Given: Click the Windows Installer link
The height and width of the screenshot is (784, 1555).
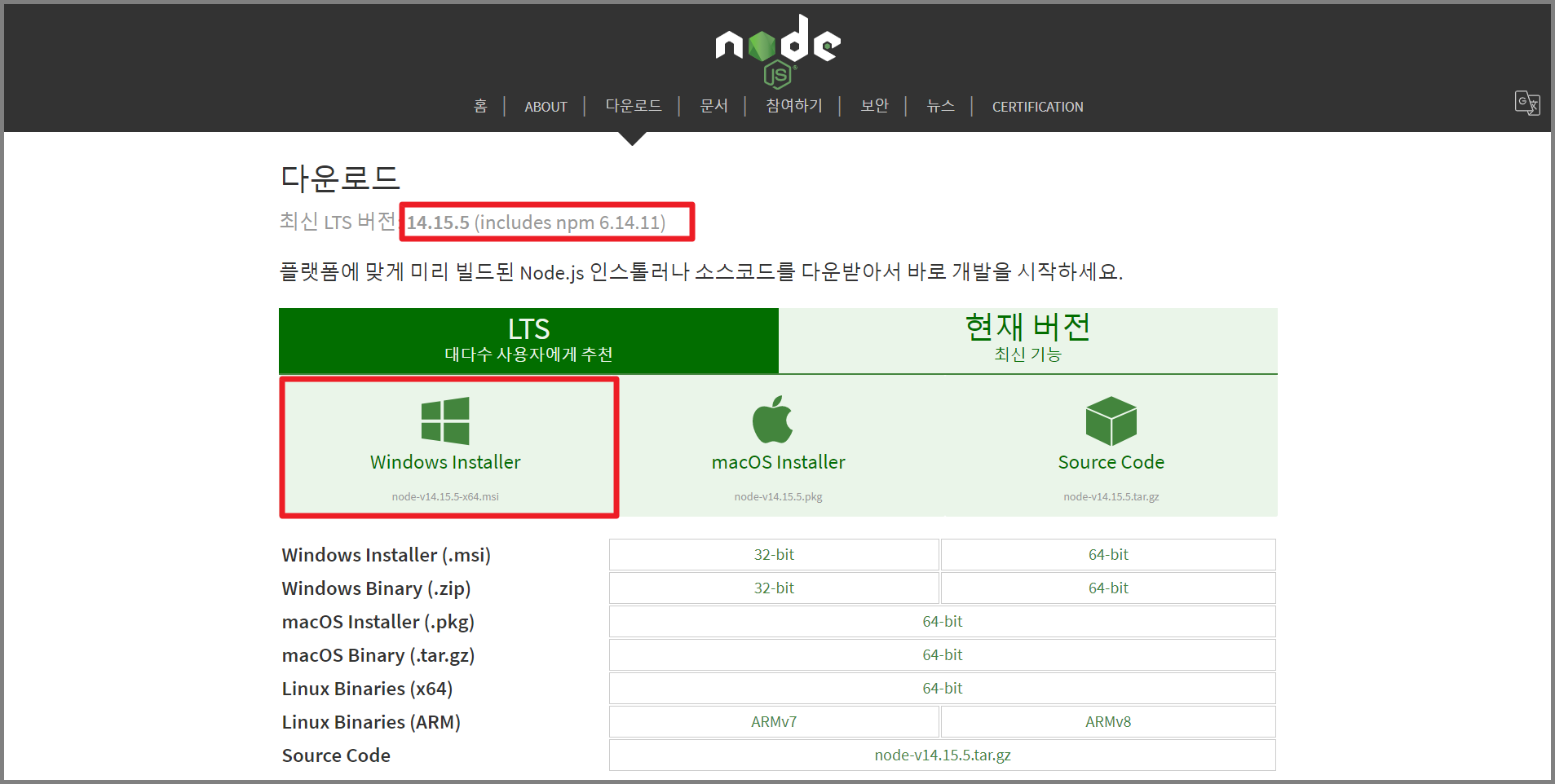Looking at the screenshot, I should pyautogui.click(x=445, y=462).
